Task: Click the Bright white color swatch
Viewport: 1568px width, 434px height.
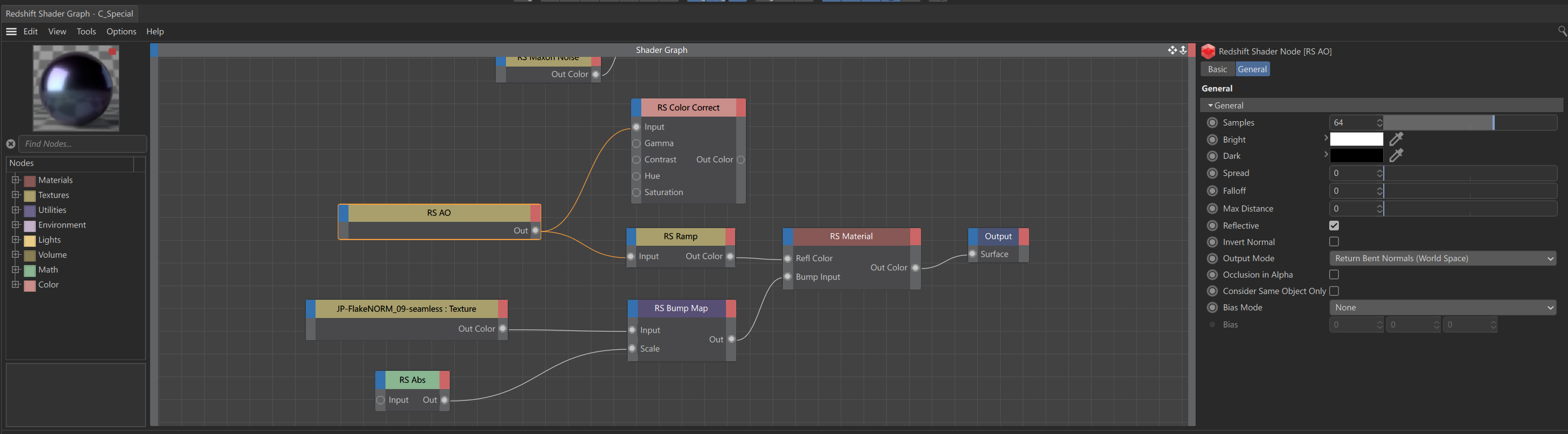Action: (1356, 139)
